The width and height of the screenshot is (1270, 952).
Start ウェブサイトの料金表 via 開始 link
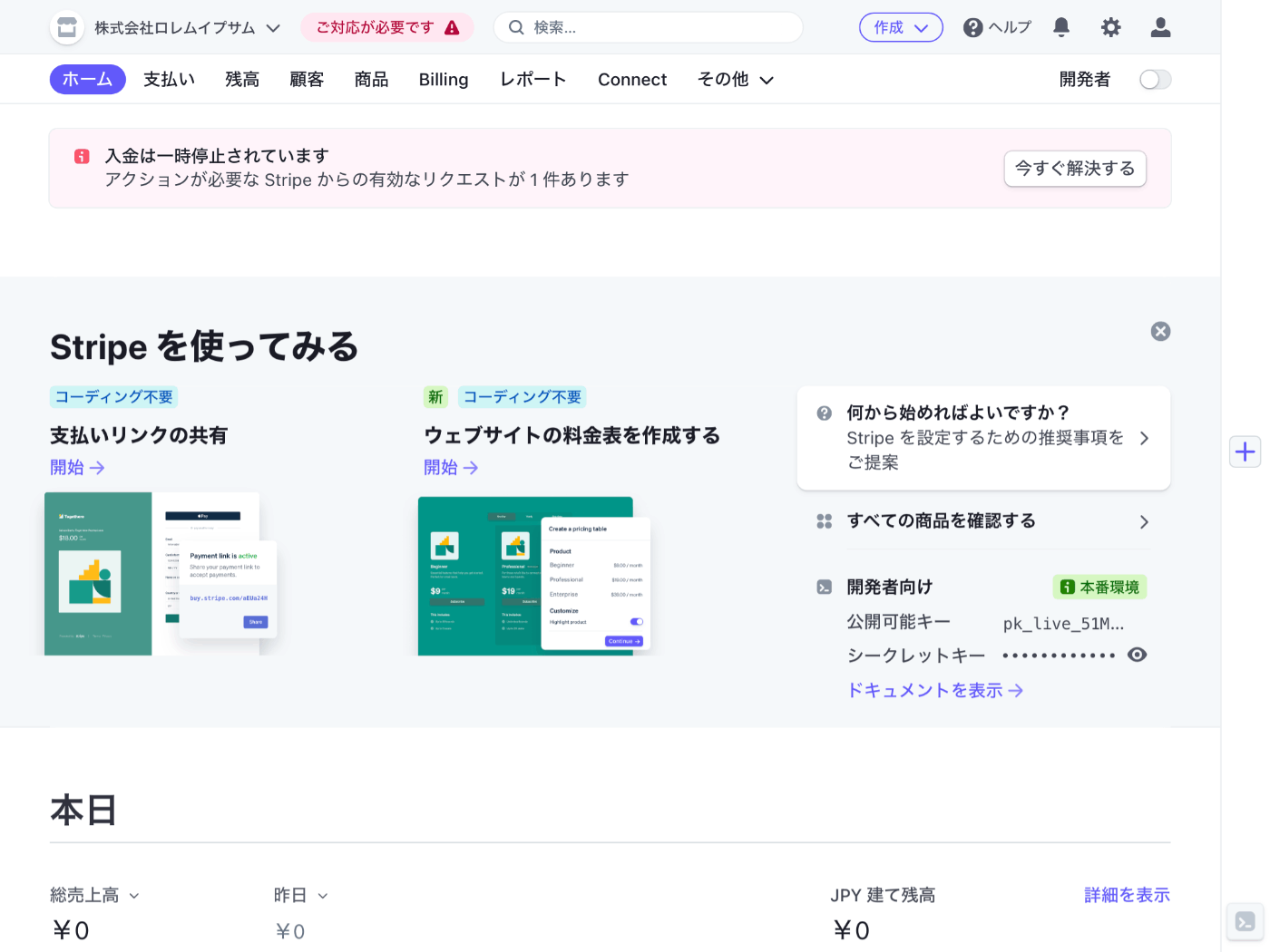[x=451, y=467]
